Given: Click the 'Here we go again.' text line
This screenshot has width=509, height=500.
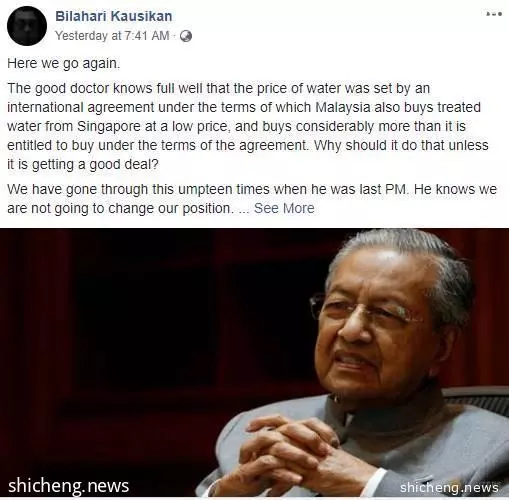Looking at the screenshot, I should (x=64, y=63).
